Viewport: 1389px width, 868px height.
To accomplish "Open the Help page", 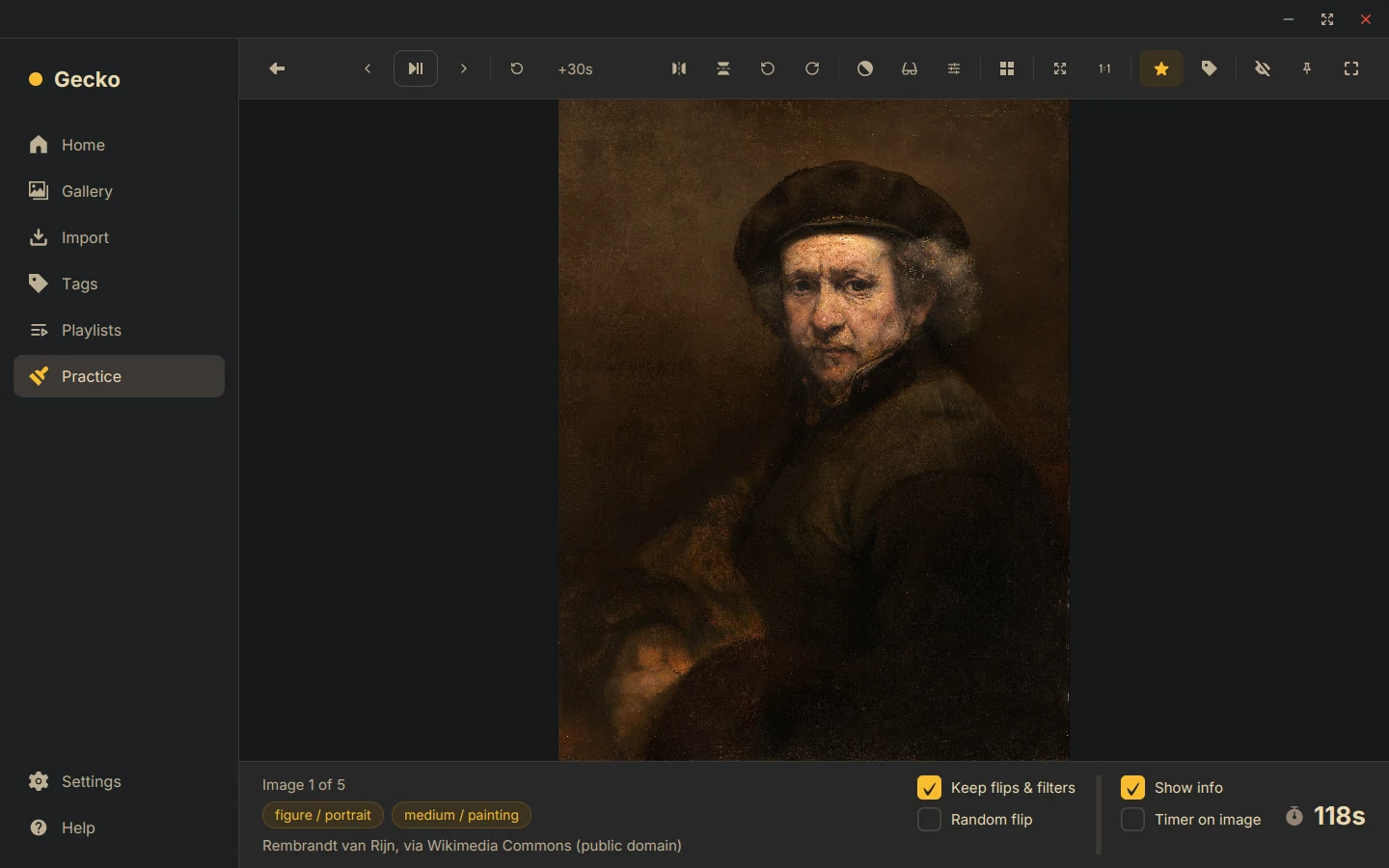I will 119,827.
